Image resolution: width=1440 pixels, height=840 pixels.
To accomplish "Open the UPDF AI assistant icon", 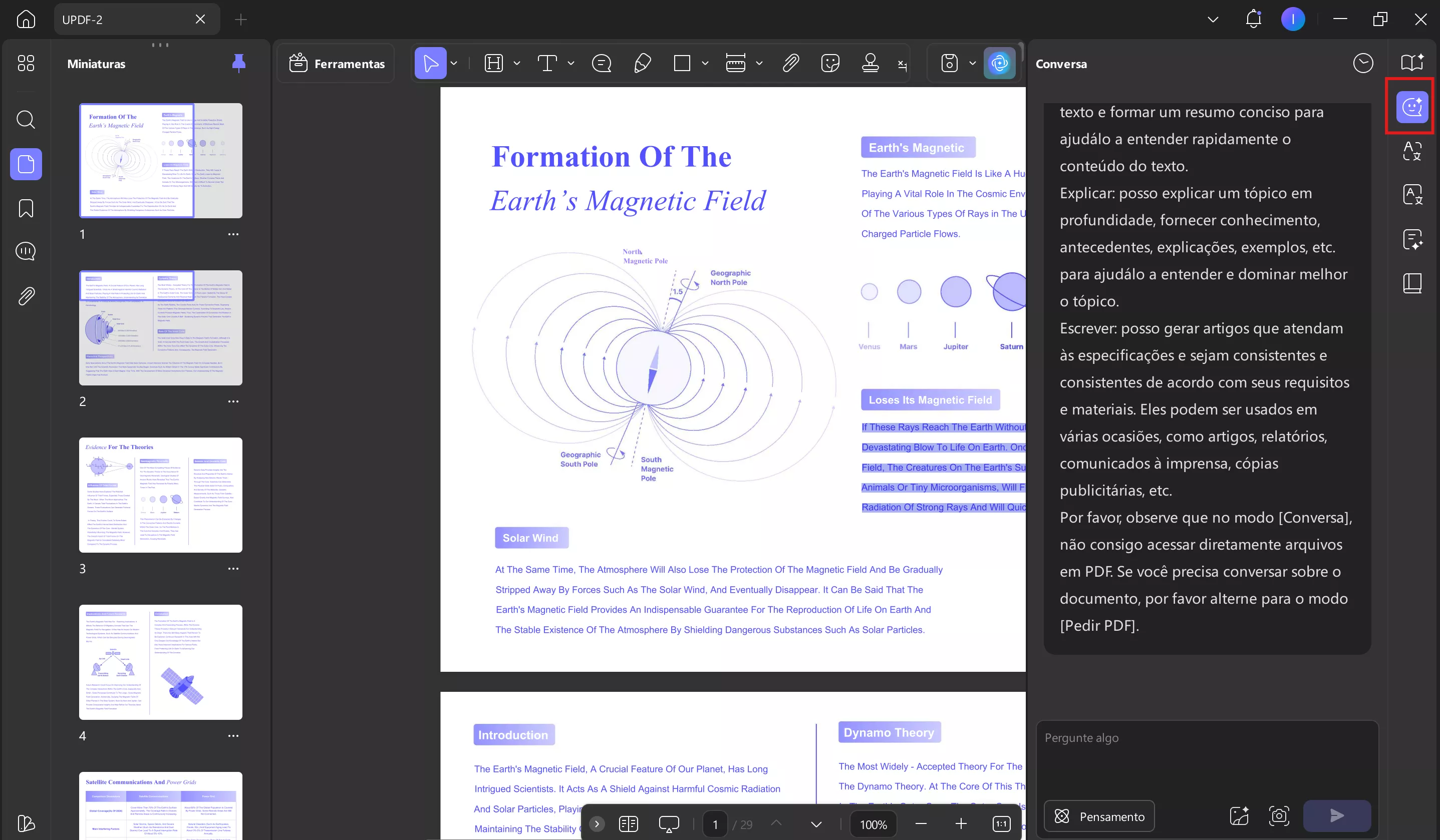I will 999,64.
